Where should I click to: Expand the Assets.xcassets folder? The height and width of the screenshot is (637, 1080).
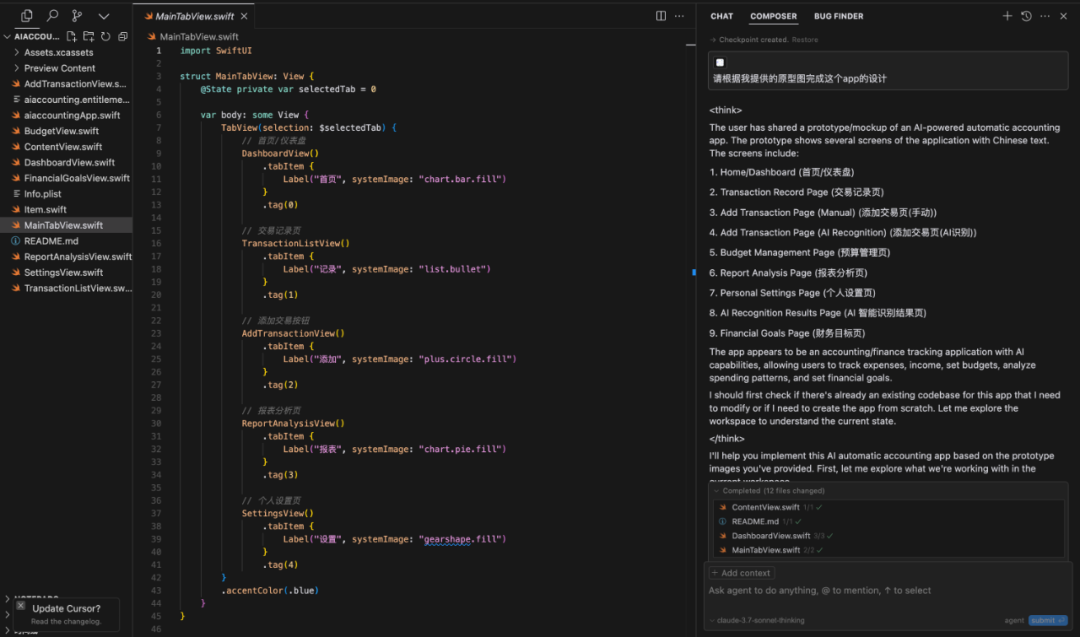tap(58, 52)
